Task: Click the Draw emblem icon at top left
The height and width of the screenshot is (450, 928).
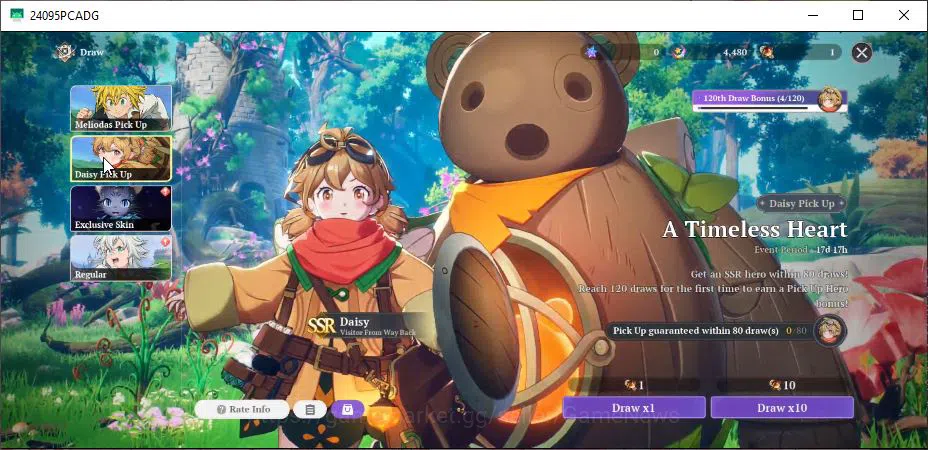Action: [63, 52]
